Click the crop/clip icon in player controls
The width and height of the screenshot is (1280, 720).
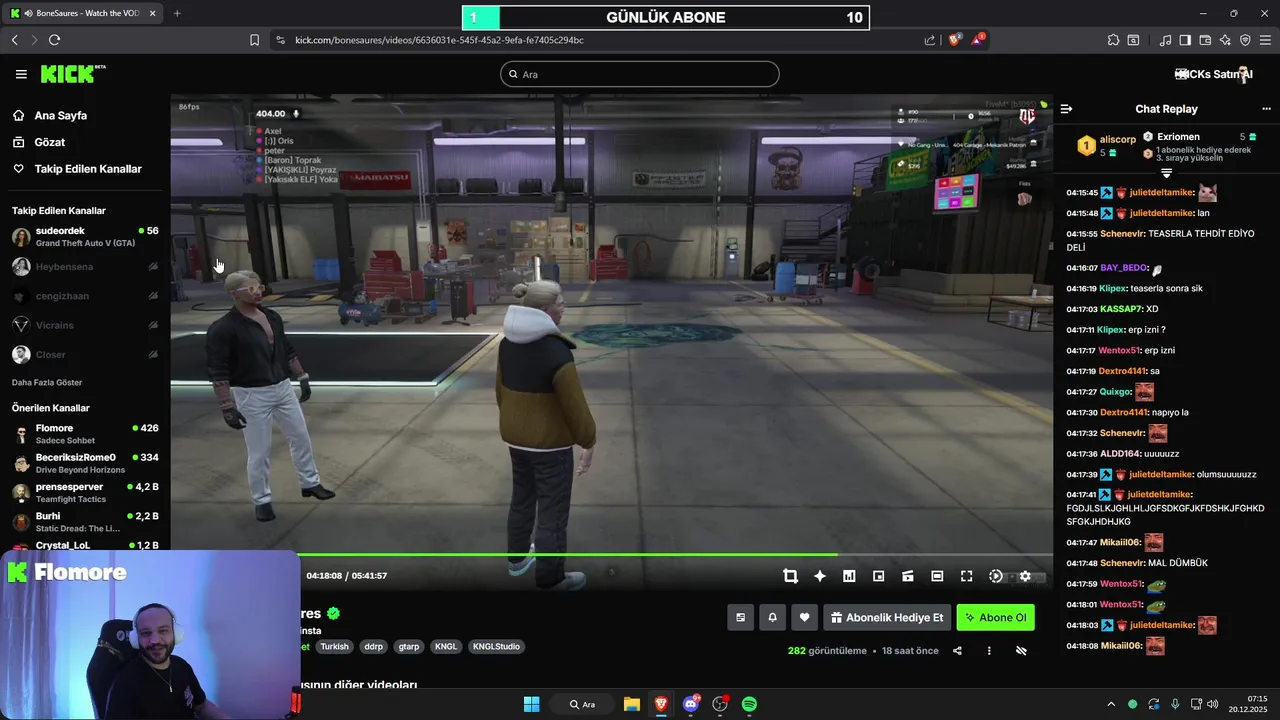pos(790,576)
